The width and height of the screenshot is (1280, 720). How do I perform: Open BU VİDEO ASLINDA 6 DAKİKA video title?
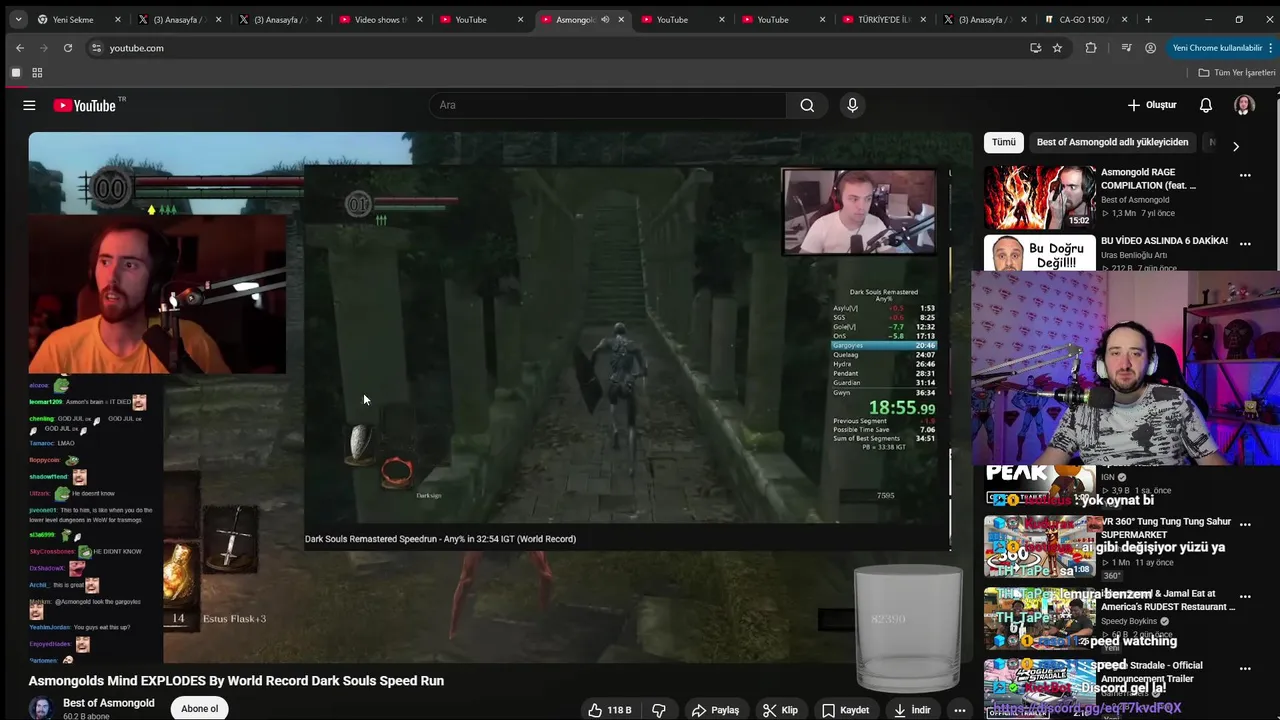click(1164, 241)
